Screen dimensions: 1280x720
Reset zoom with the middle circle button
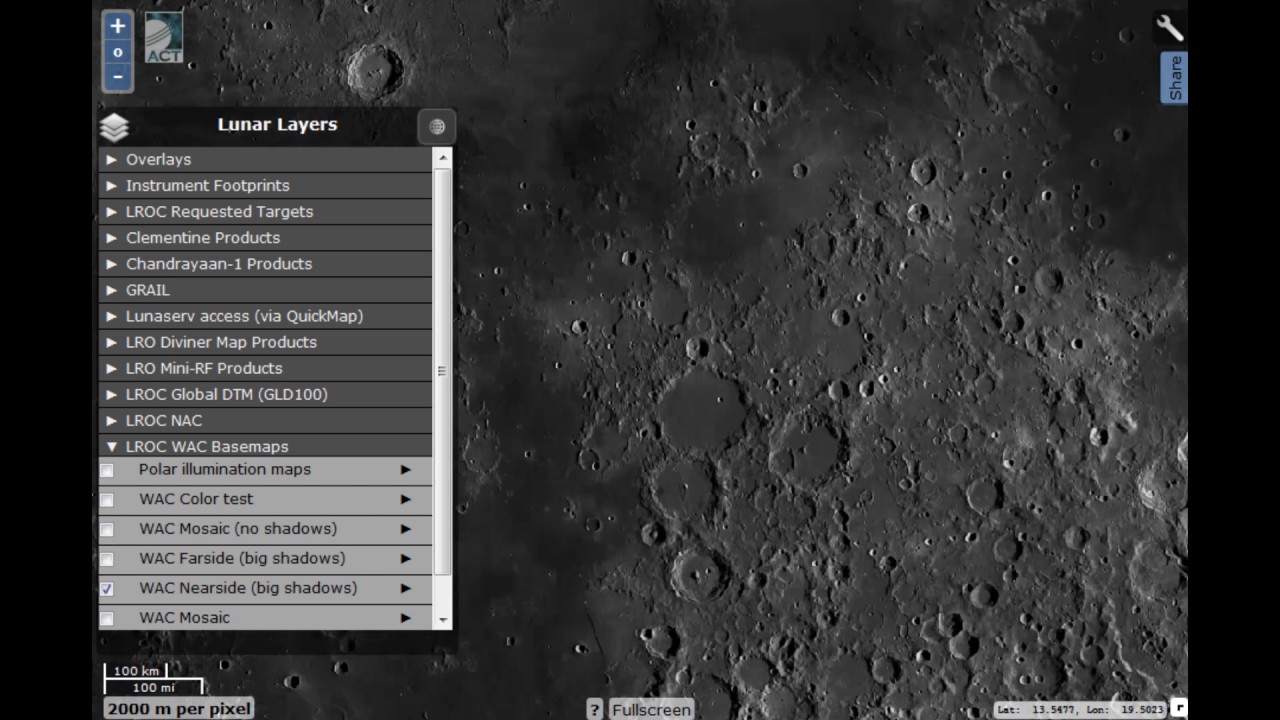tap(118, 52)
